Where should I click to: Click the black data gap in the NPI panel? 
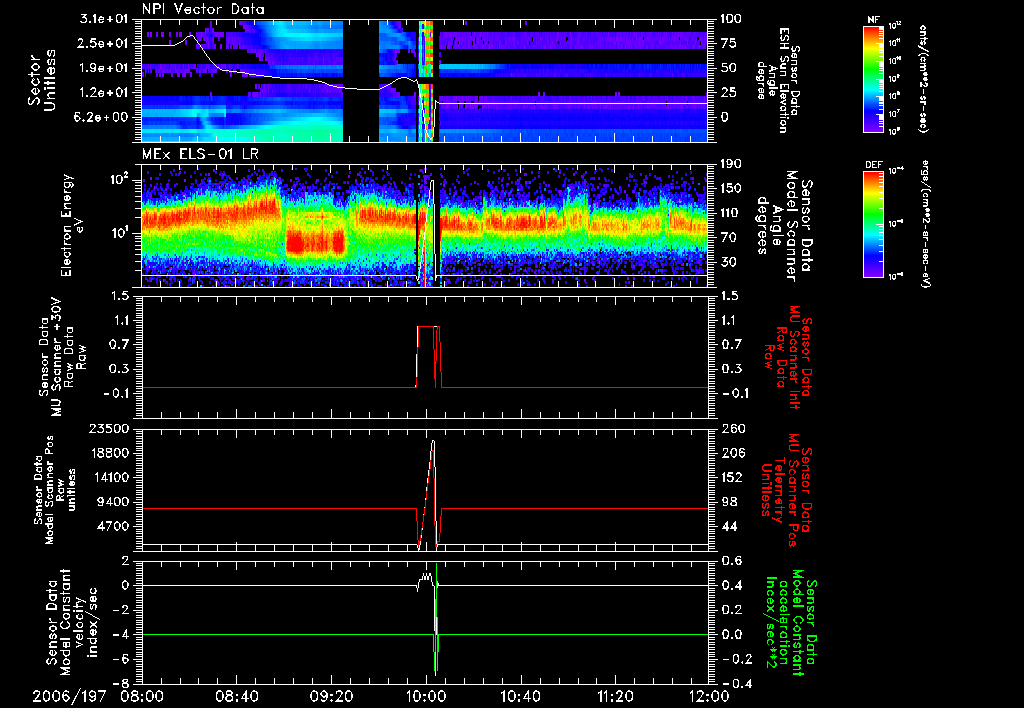pos(360,80)
